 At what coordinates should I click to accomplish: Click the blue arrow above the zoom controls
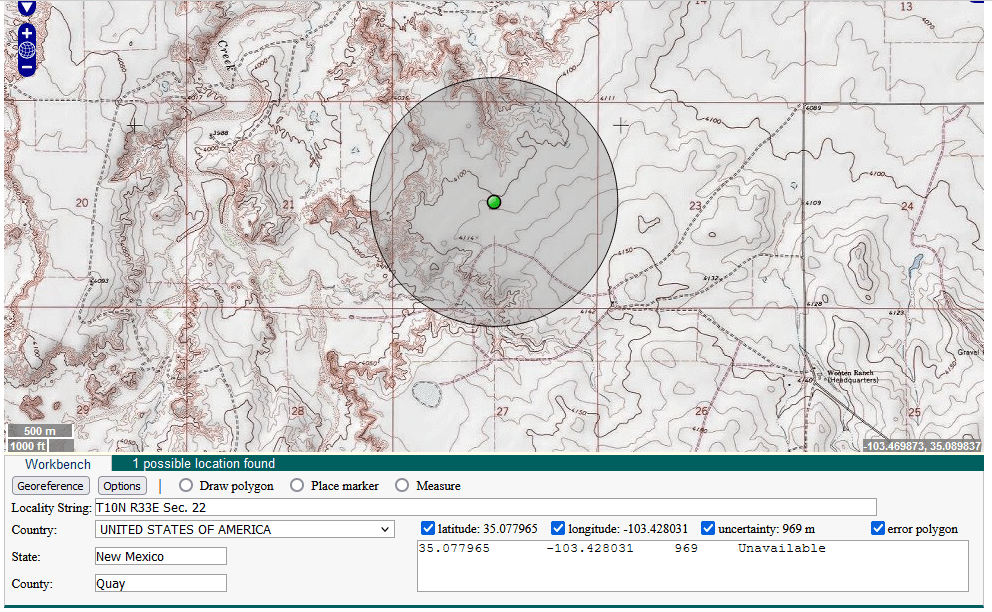point(26,7)
